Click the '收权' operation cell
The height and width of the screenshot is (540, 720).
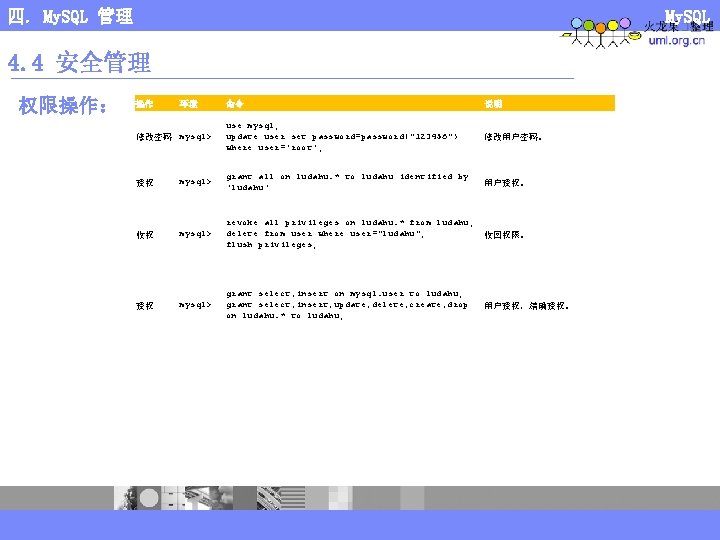[145, 235]
